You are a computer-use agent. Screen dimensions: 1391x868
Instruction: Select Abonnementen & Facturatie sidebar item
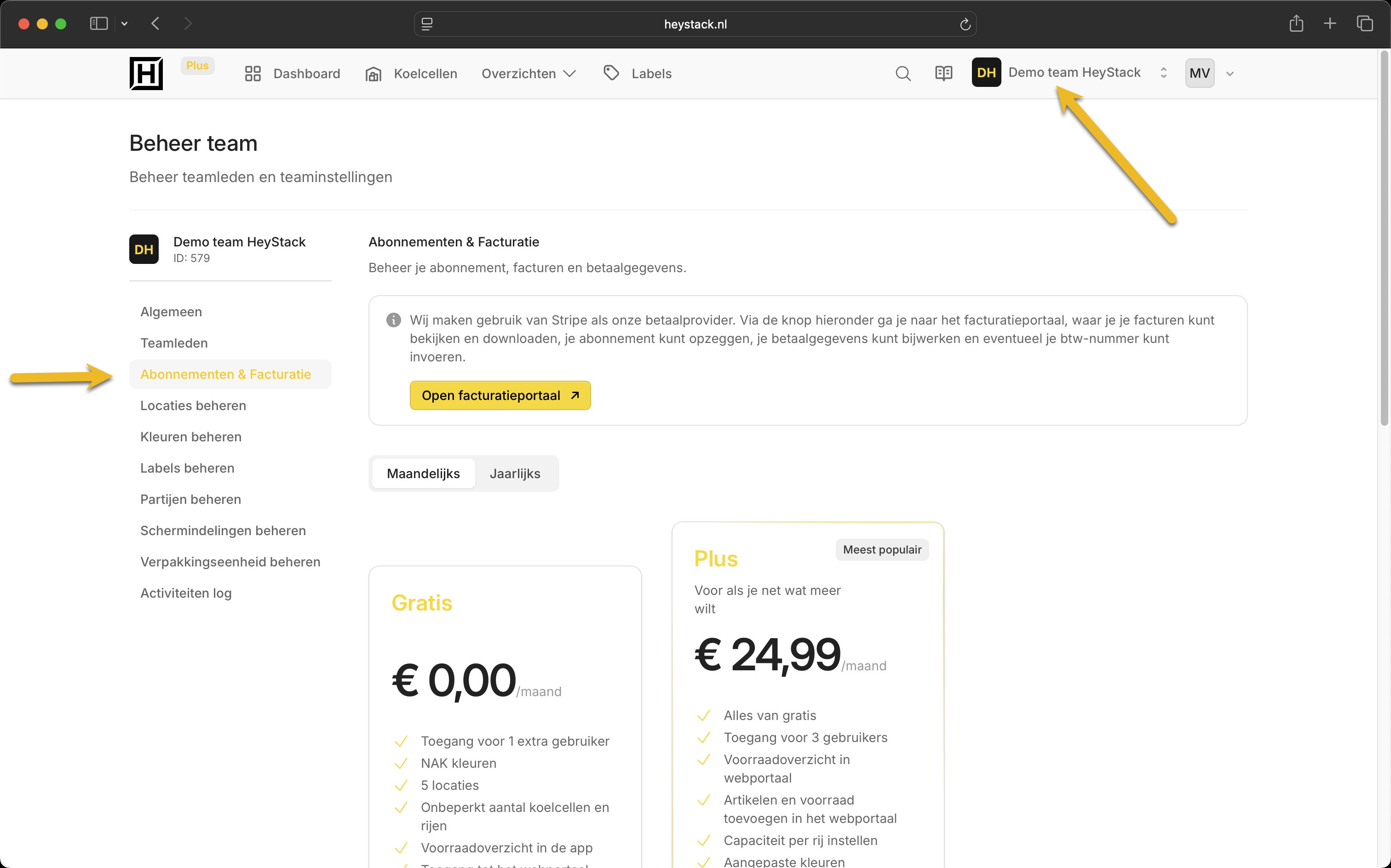tap(230, 374)
